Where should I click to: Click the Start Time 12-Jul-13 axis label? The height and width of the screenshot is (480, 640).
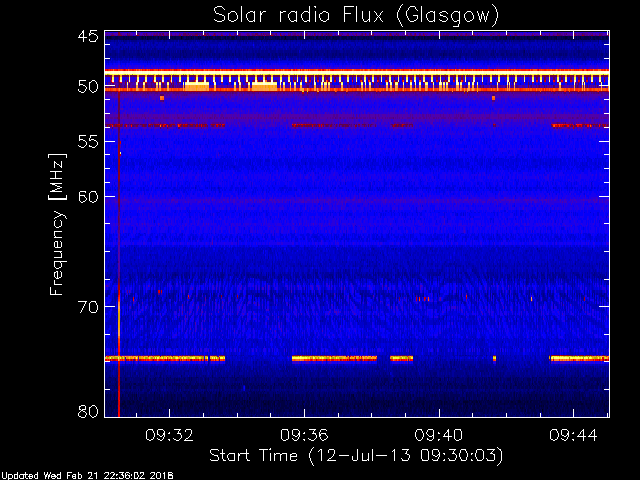click(356, 456)
